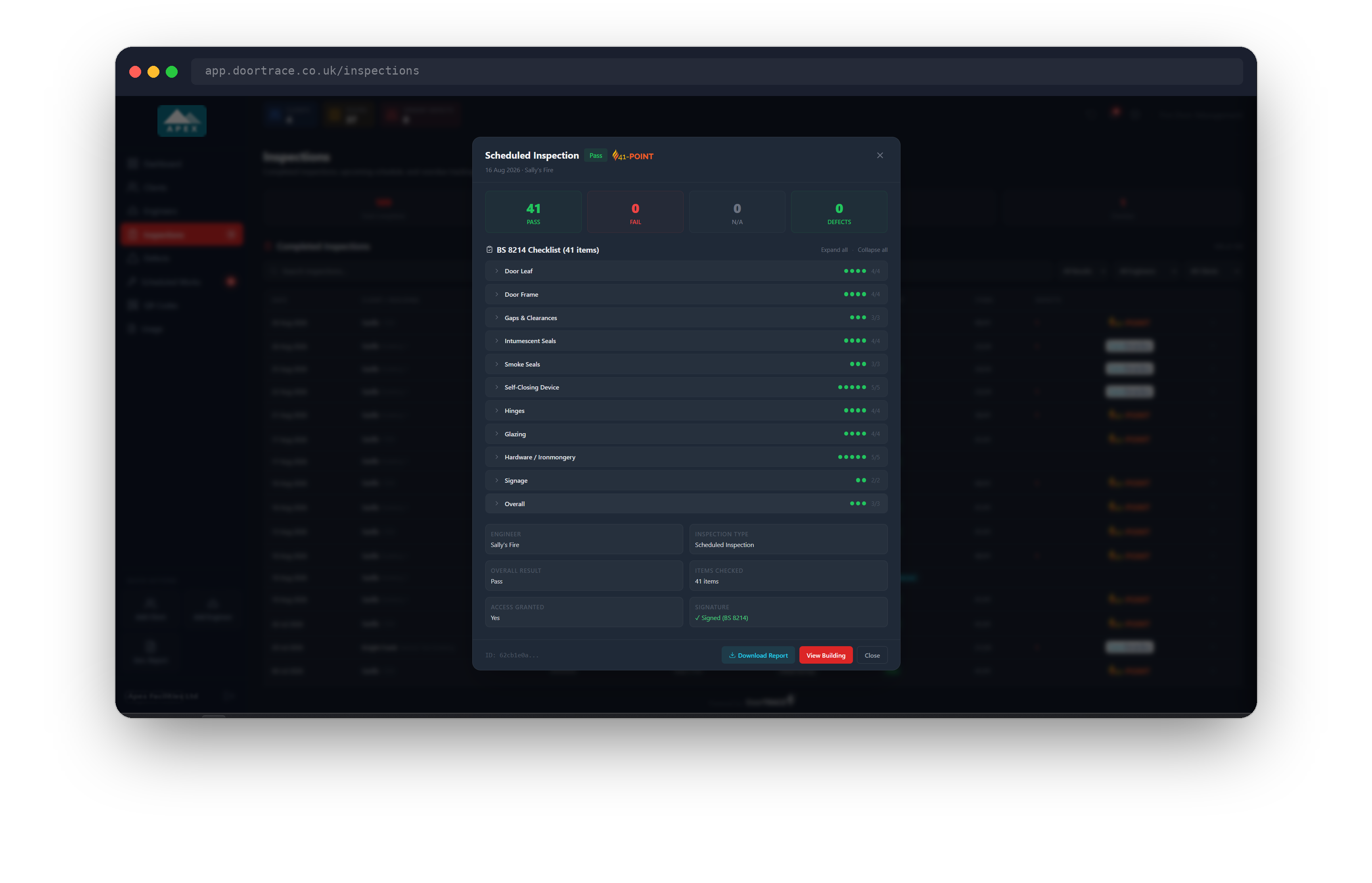The image size is (1372, 883).
Task: Click the Apex logo in the sidebar
Action: click(x=182, y=121)
